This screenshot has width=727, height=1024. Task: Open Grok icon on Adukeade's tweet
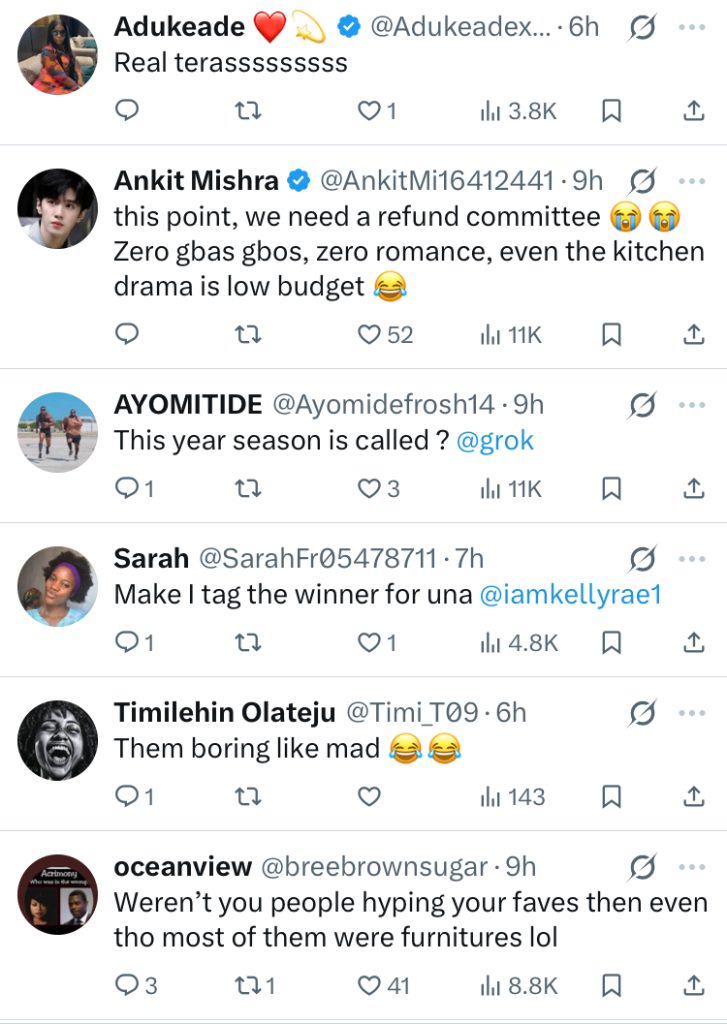click(x=642, y=27)
